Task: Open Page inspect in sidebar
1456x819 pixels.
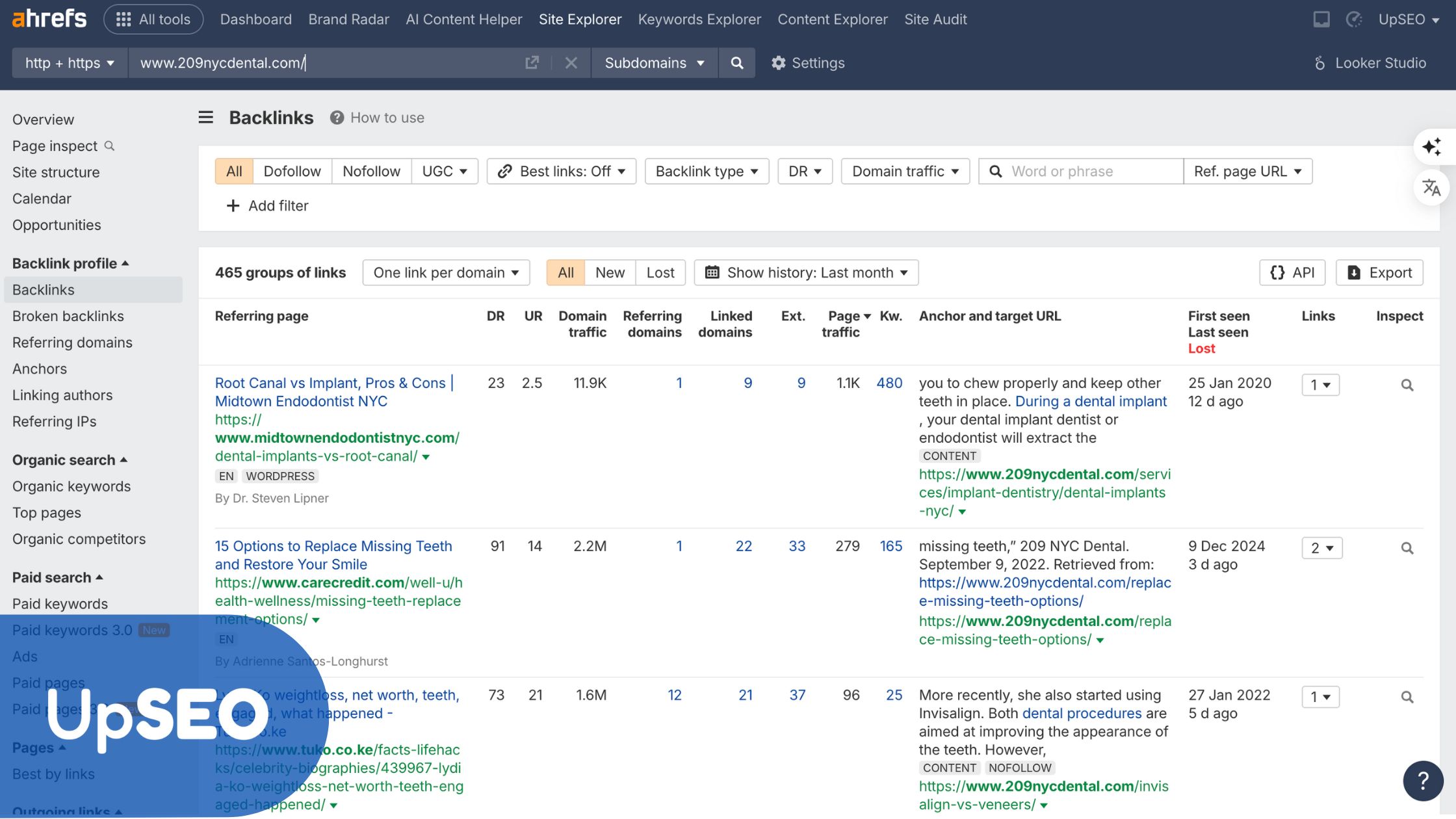Action: click(63, 146)
